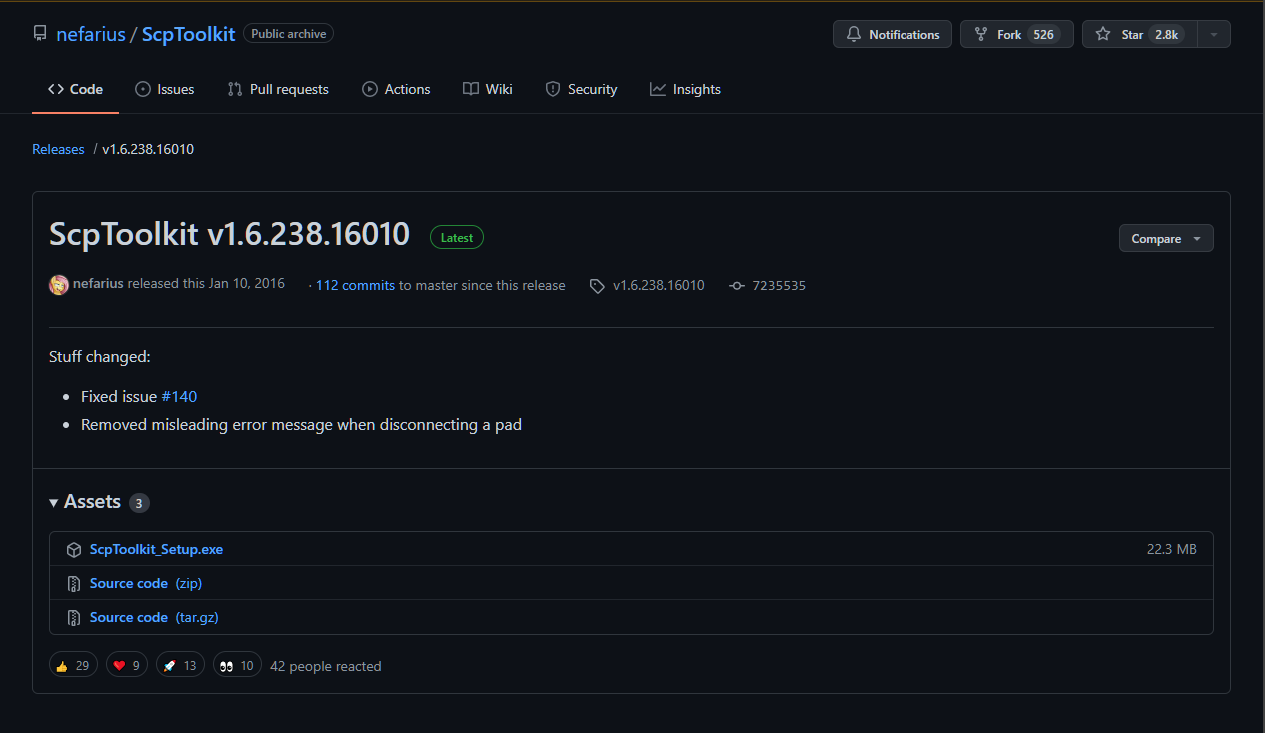Click the commit icon beside 7235535
This screenshot has height=733, width=1265.
737,286
